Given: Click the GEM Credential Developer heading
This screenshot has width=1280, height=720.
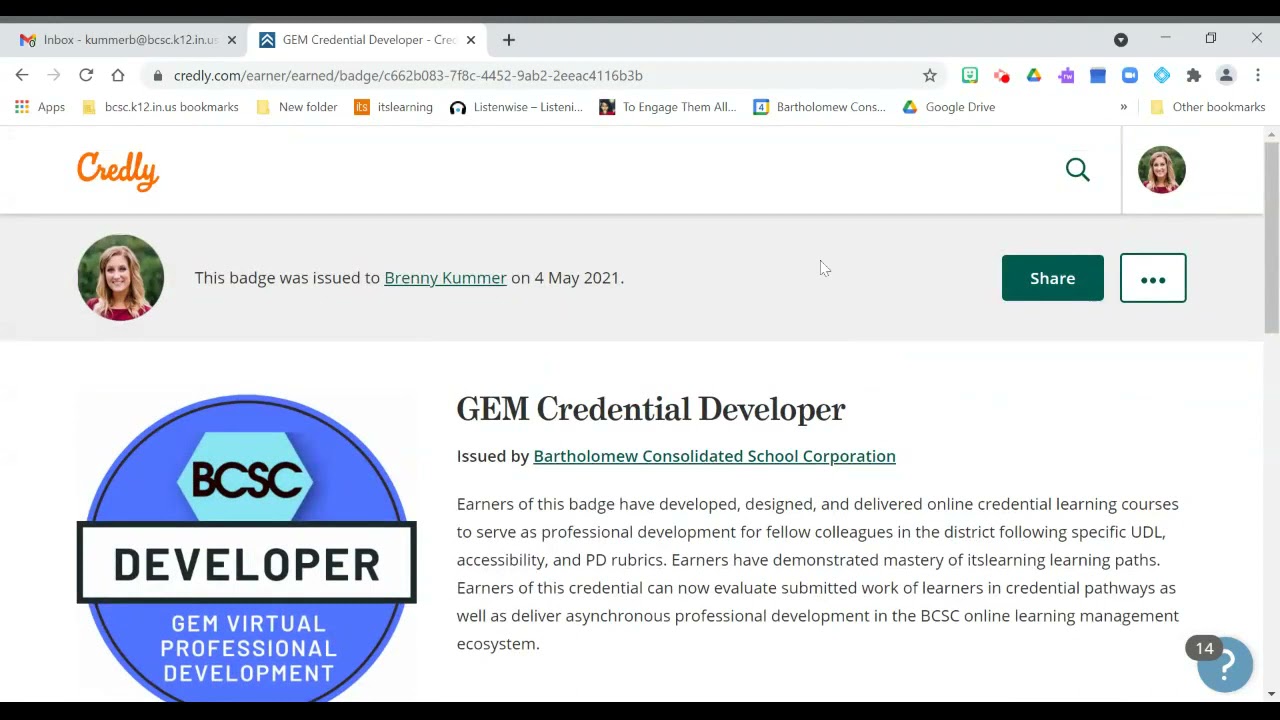Looking at the screenshot, I should tap(651, 410).
